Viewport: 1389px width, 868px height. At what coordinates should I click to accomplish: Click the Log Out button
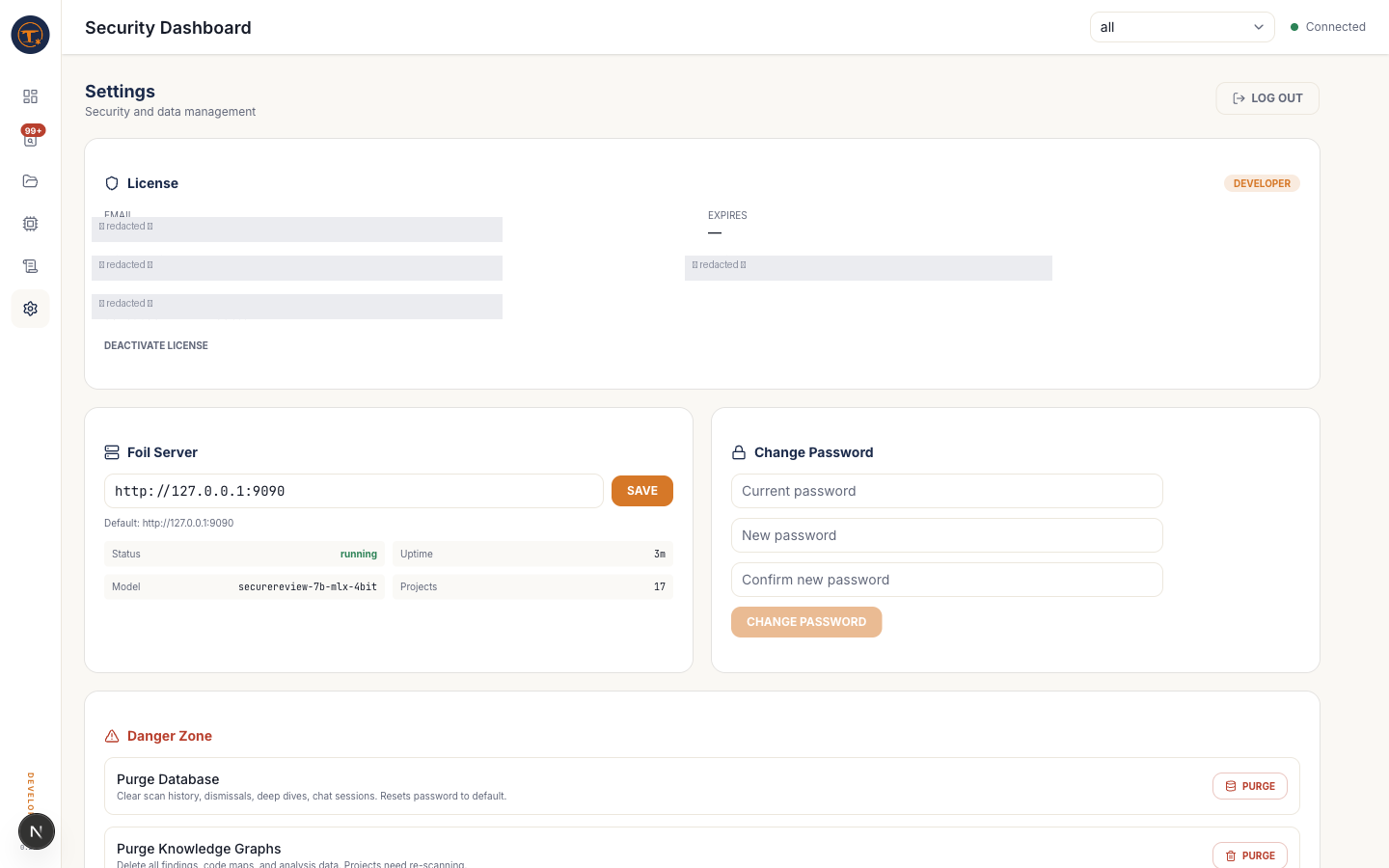1266,98
